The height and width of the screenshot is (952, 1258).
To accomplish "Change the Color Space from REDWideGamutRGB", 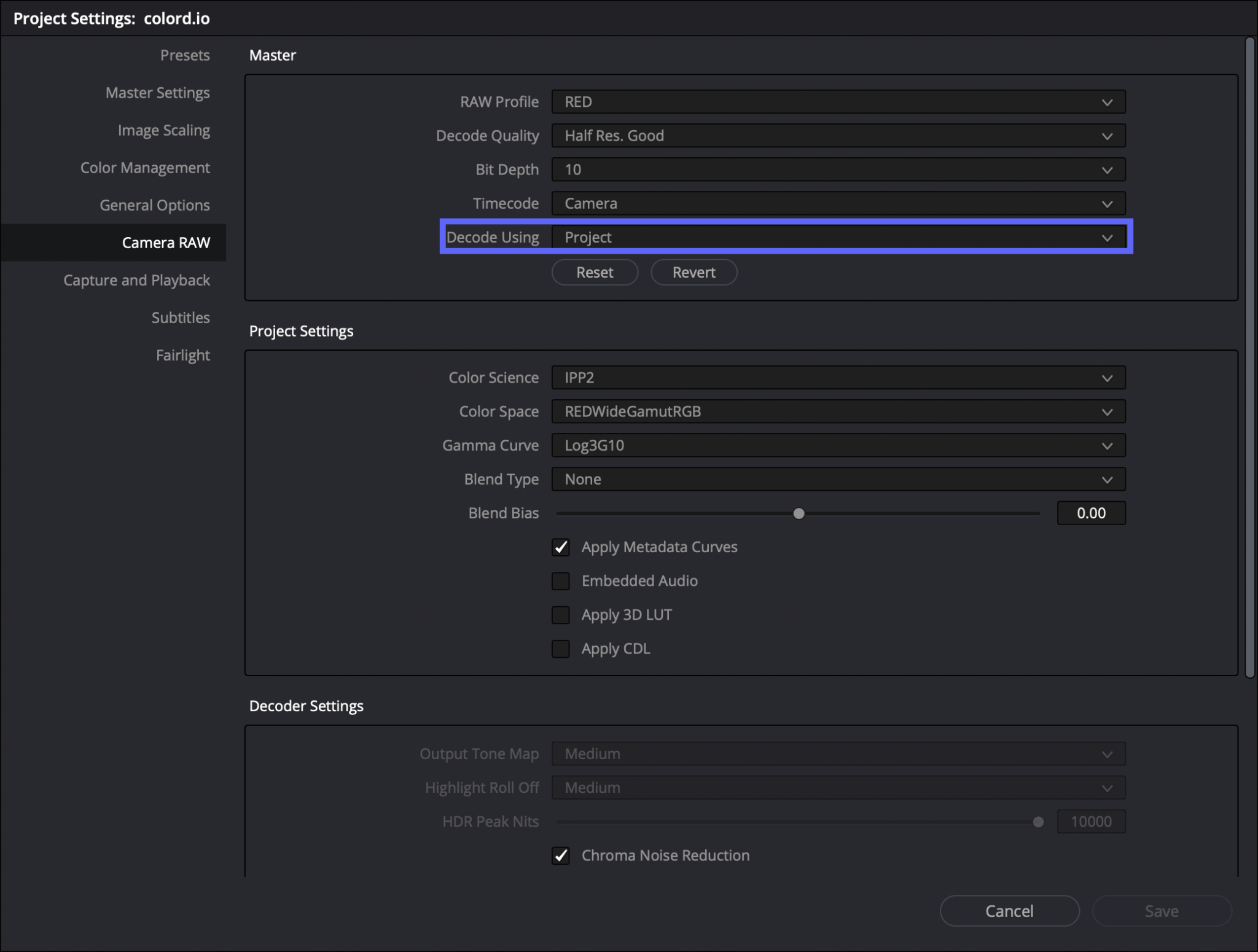I will coord(838,411).
